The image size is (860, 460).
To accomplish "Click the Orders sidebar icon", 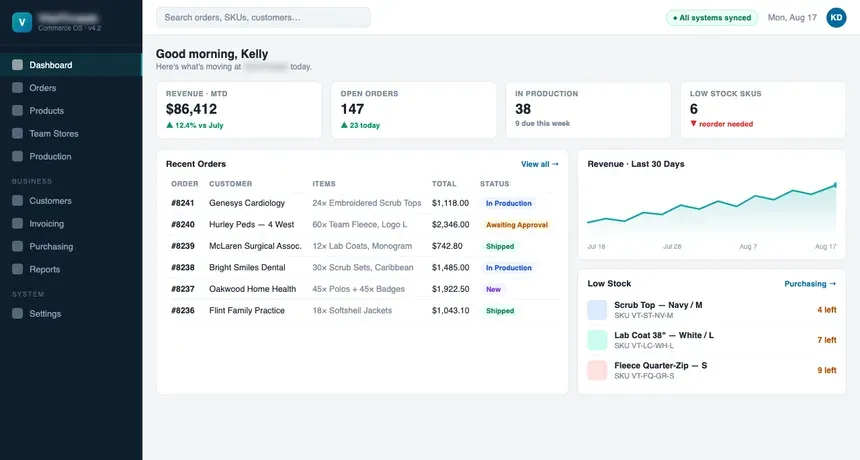I will tap(18, 88).
